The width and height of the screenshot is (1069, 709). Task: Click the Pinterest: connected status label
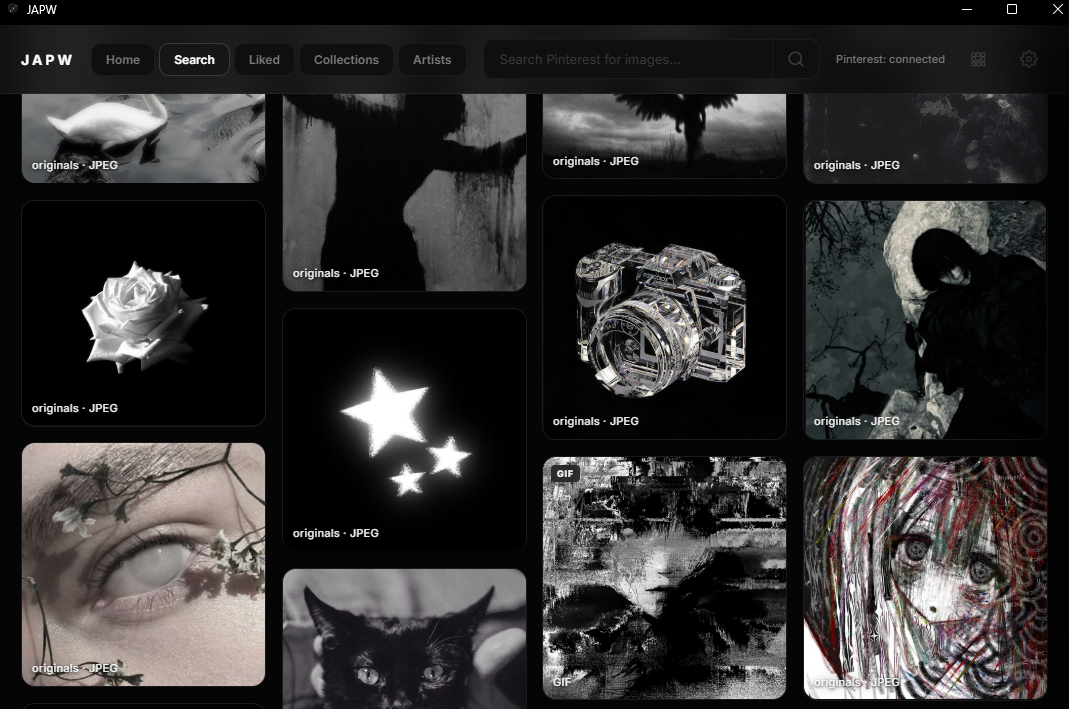click(890, 59)
